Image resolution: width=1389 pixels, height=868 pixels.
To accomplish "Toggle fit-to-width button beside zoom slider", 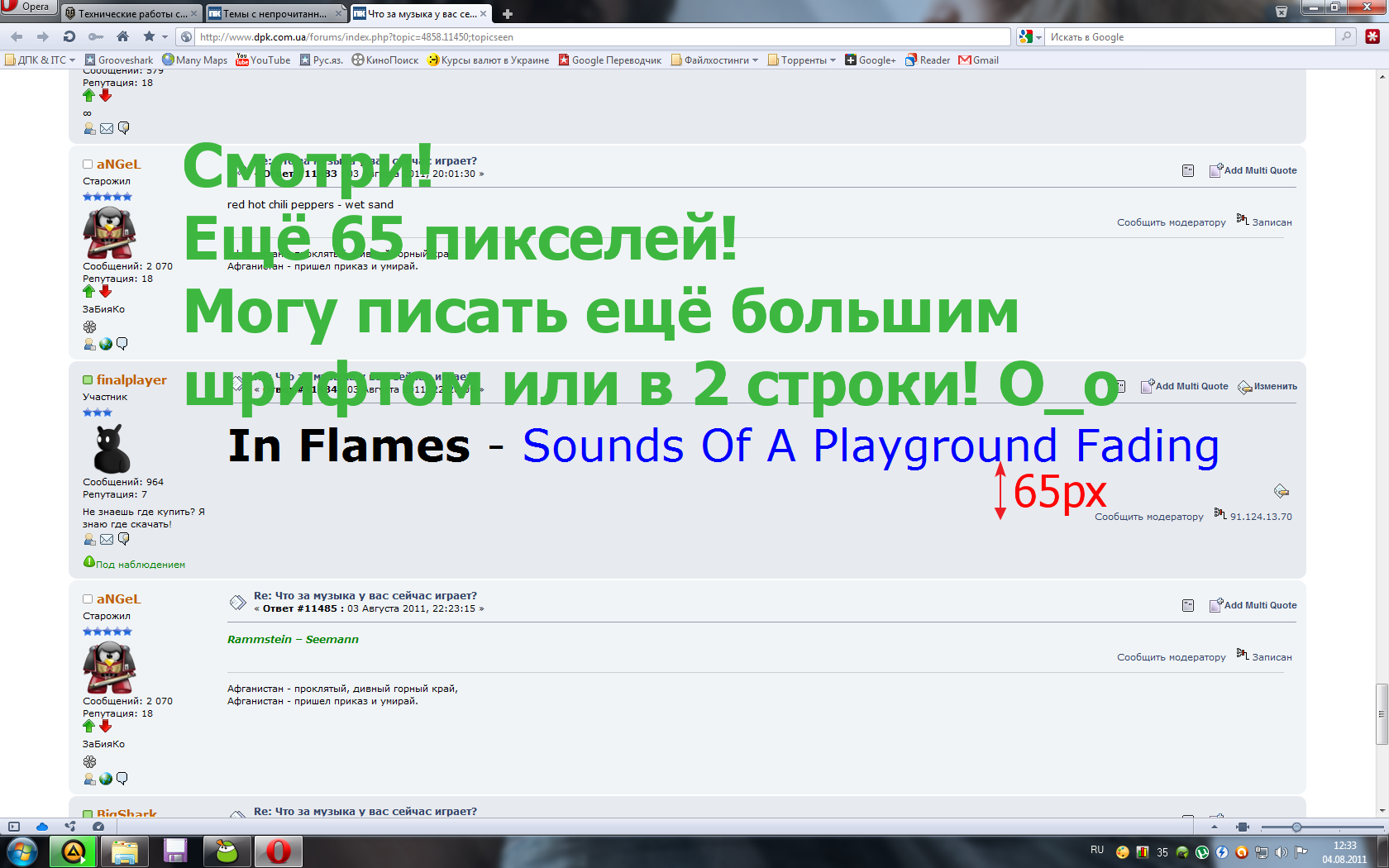I will (x=1242, y=827).
